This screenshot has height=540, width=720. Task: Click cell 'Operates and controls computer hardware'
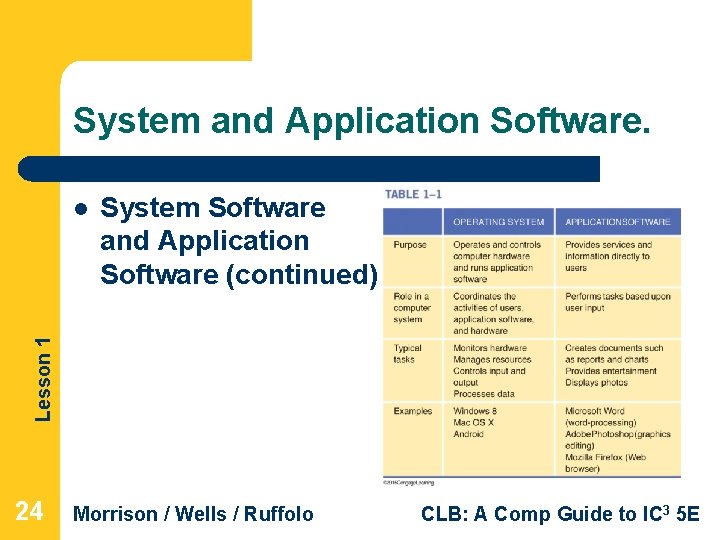(x=497, y=262)
